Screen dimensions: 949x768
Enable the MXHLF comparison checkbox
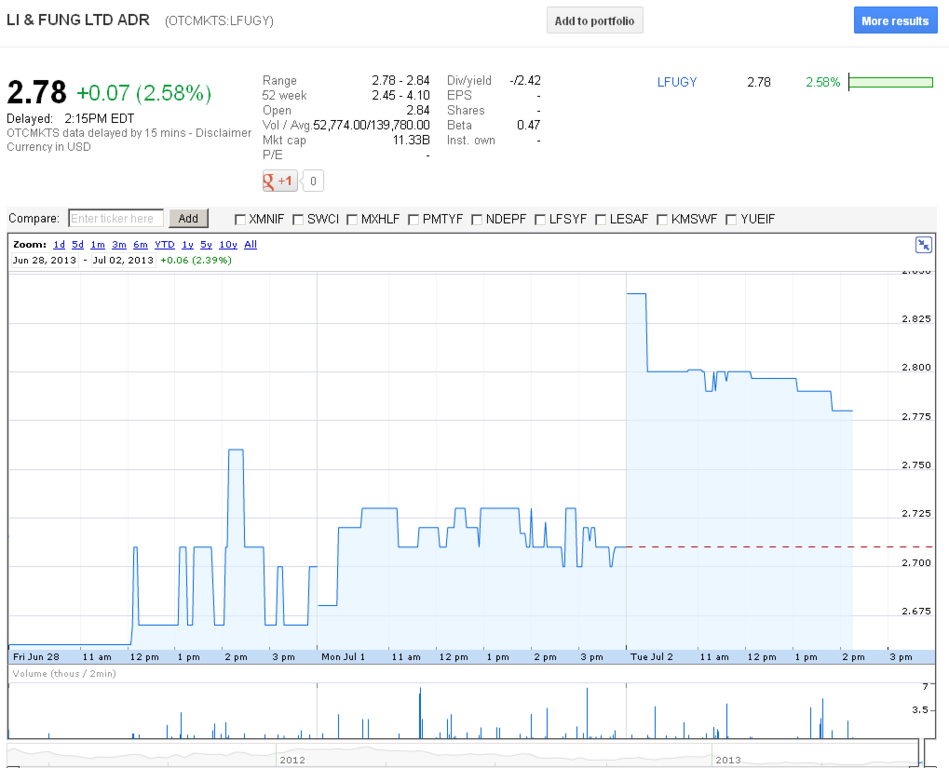tap(352, 220)
